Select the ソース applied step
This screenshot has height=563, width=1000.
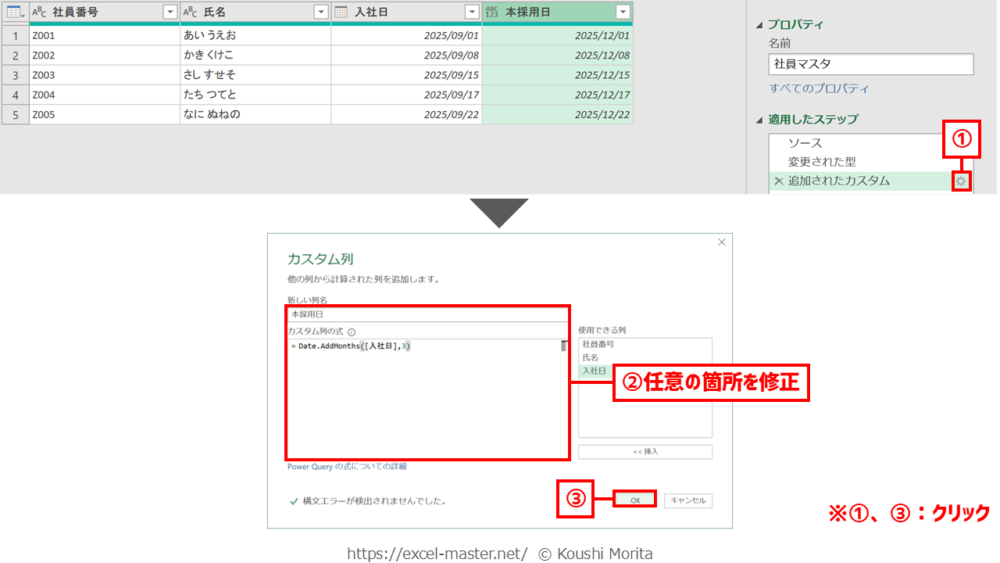tap(805, 143)
